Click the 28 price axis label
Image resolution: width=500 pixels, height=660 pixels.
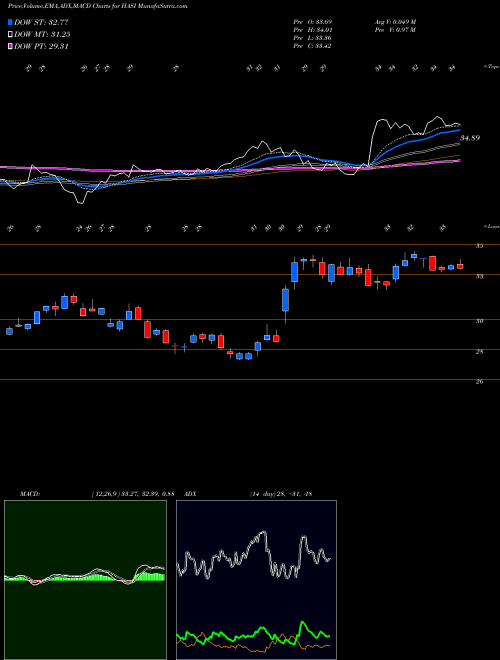480,351
